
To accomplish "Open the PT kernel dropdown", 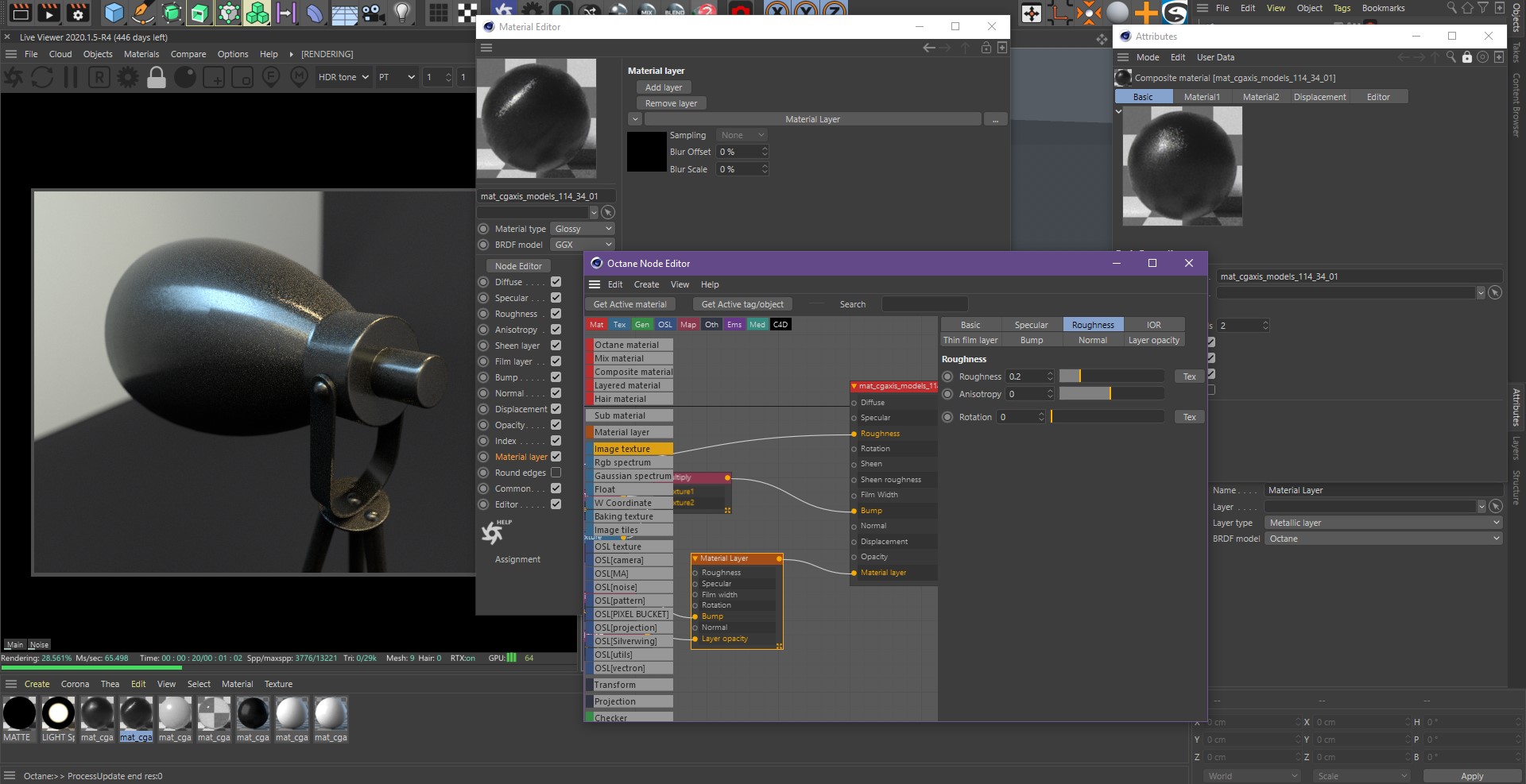I will click(397, 77).
